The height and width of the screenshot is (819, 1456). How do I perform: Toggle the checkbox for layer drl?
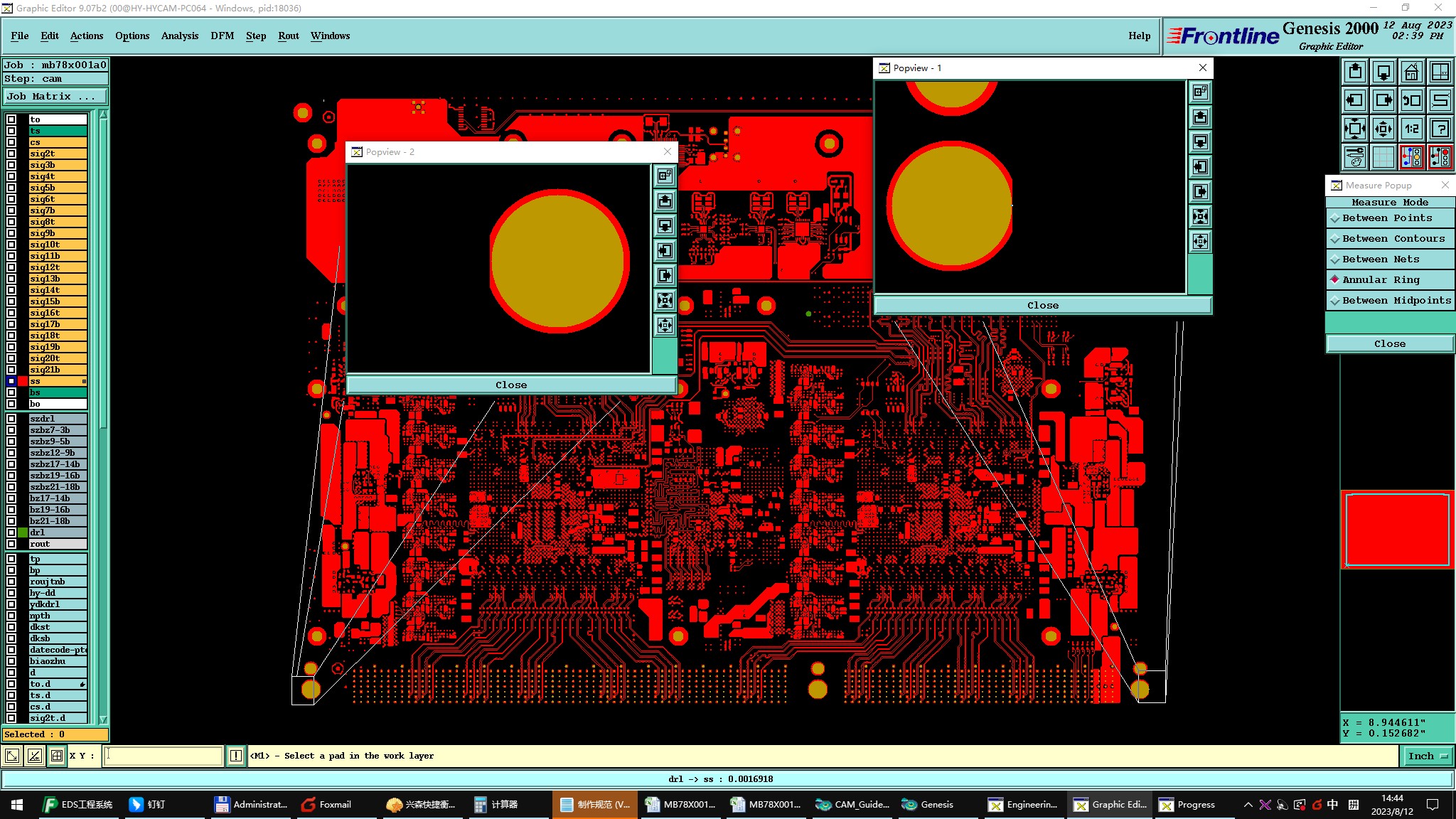pos(11,532)
